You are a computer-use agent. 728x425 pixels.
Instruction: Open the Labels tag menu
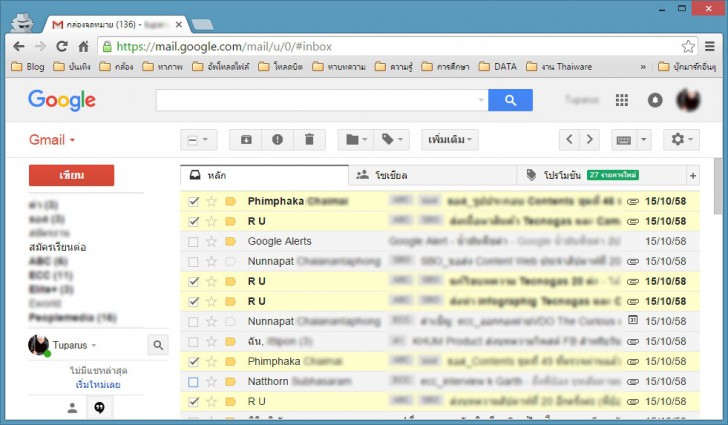tap(392, 139)
